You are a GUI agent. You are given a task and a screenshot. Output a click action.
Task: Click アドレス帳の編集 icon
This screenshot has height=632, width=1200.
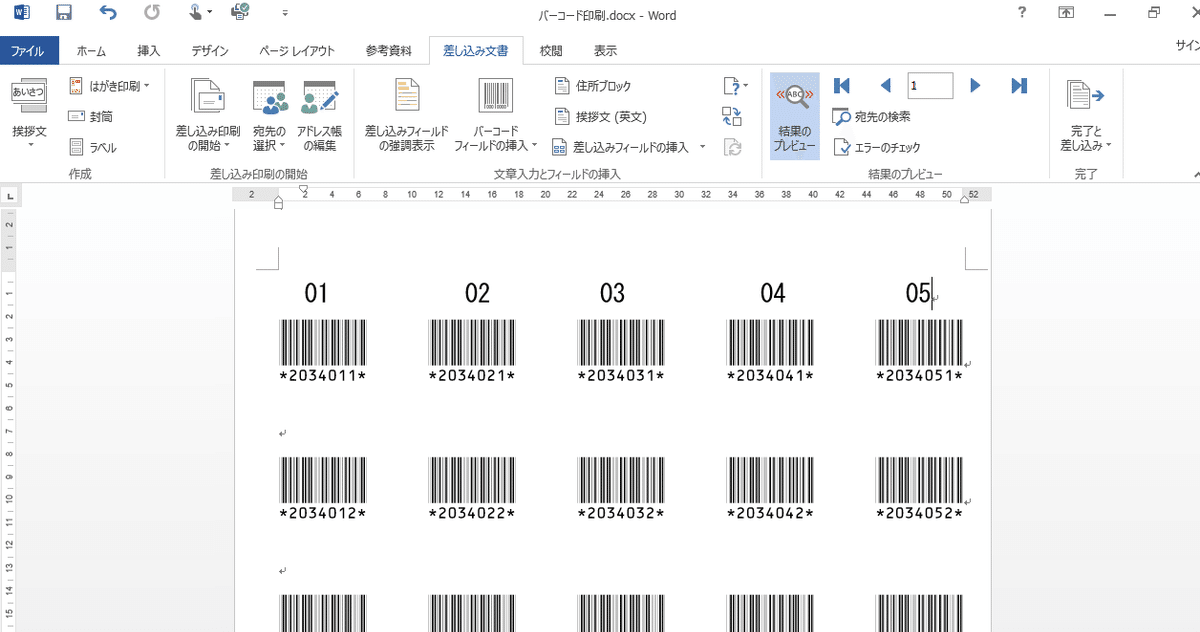click(320, 116)
